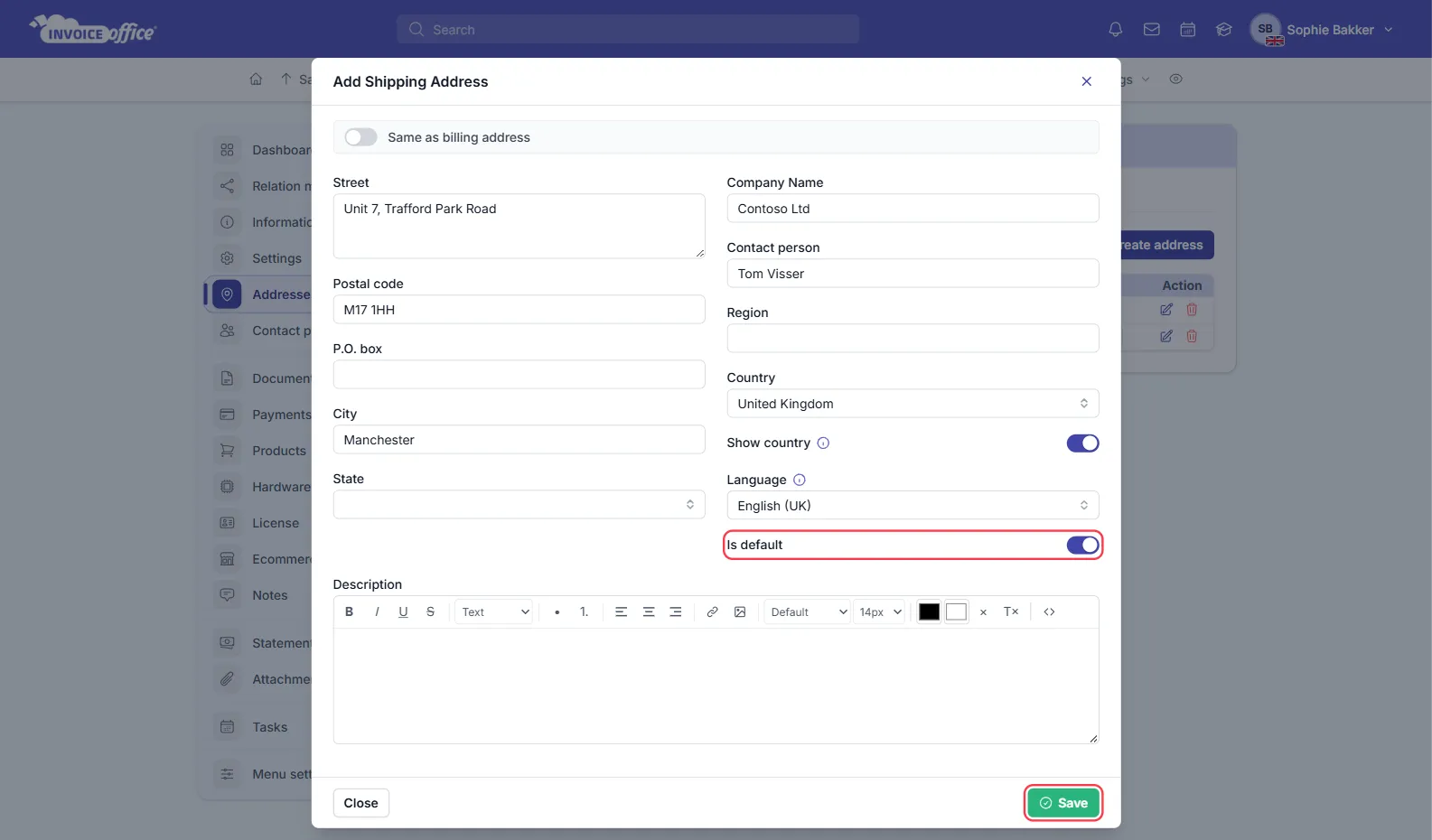Viewport: 1432px width, 840px height.
Task: Open the Language dropdown
Action: [x=913, y=506]
